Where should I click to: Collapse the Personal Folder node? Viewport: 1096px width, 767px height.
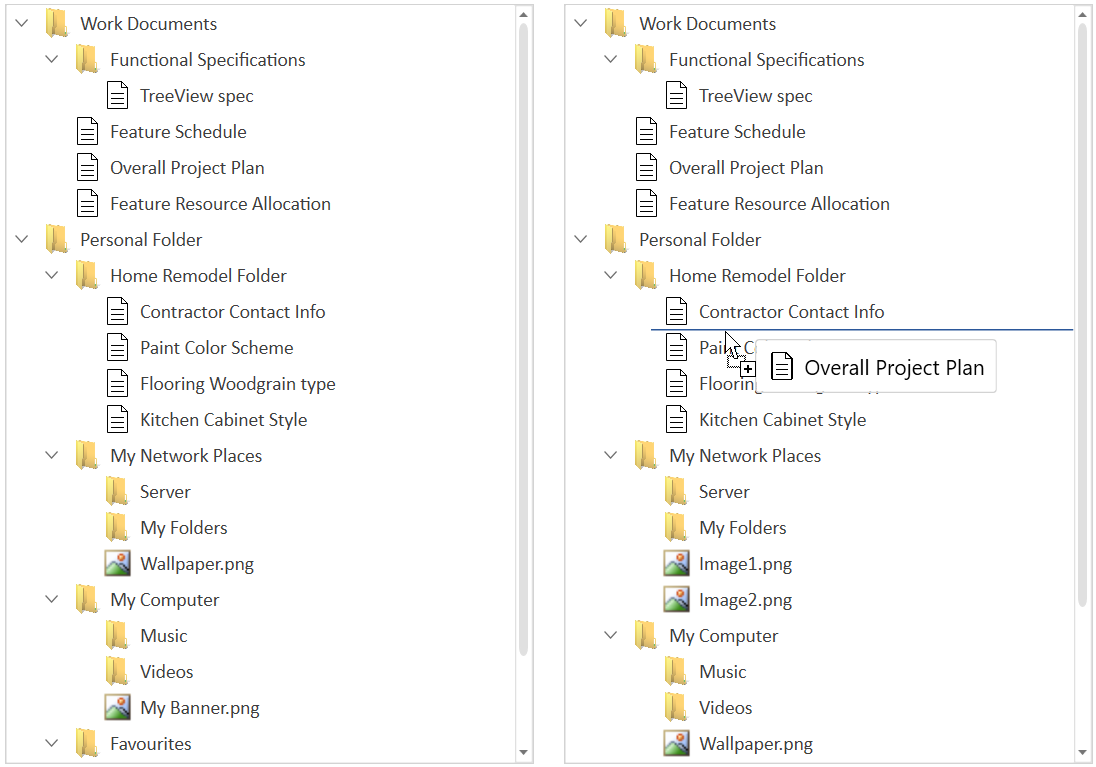22,239
